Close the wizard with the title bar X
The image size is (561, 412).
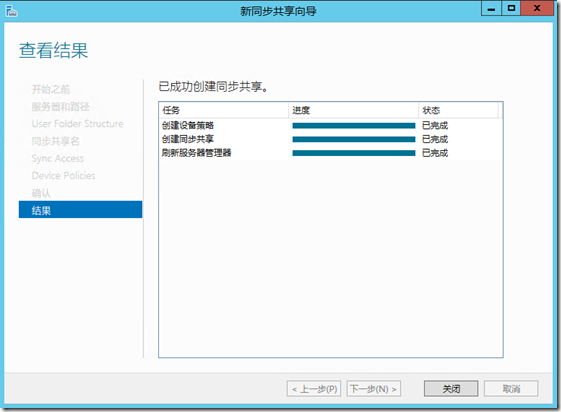point(537,9)
